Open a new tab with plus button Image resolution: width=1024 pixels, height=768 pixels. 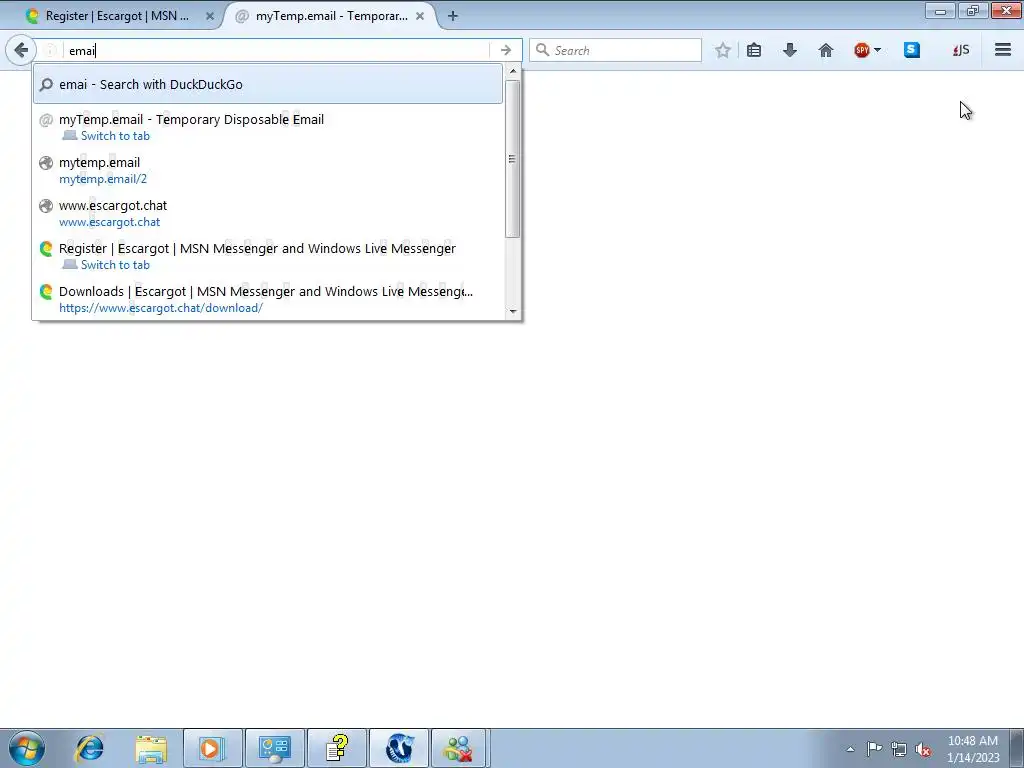point(453,16)
